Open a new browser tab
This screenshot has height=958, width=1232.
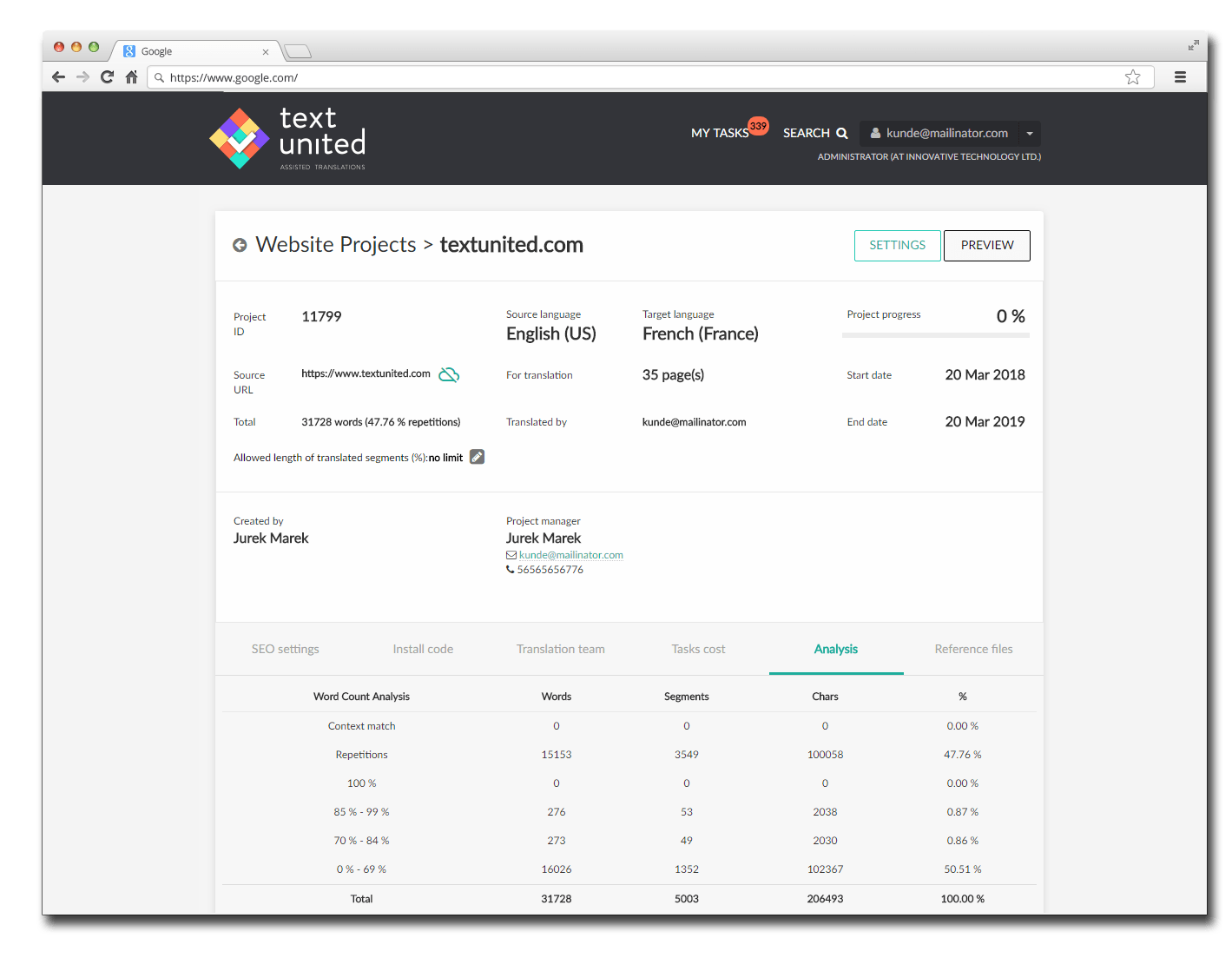coord(298,51)
